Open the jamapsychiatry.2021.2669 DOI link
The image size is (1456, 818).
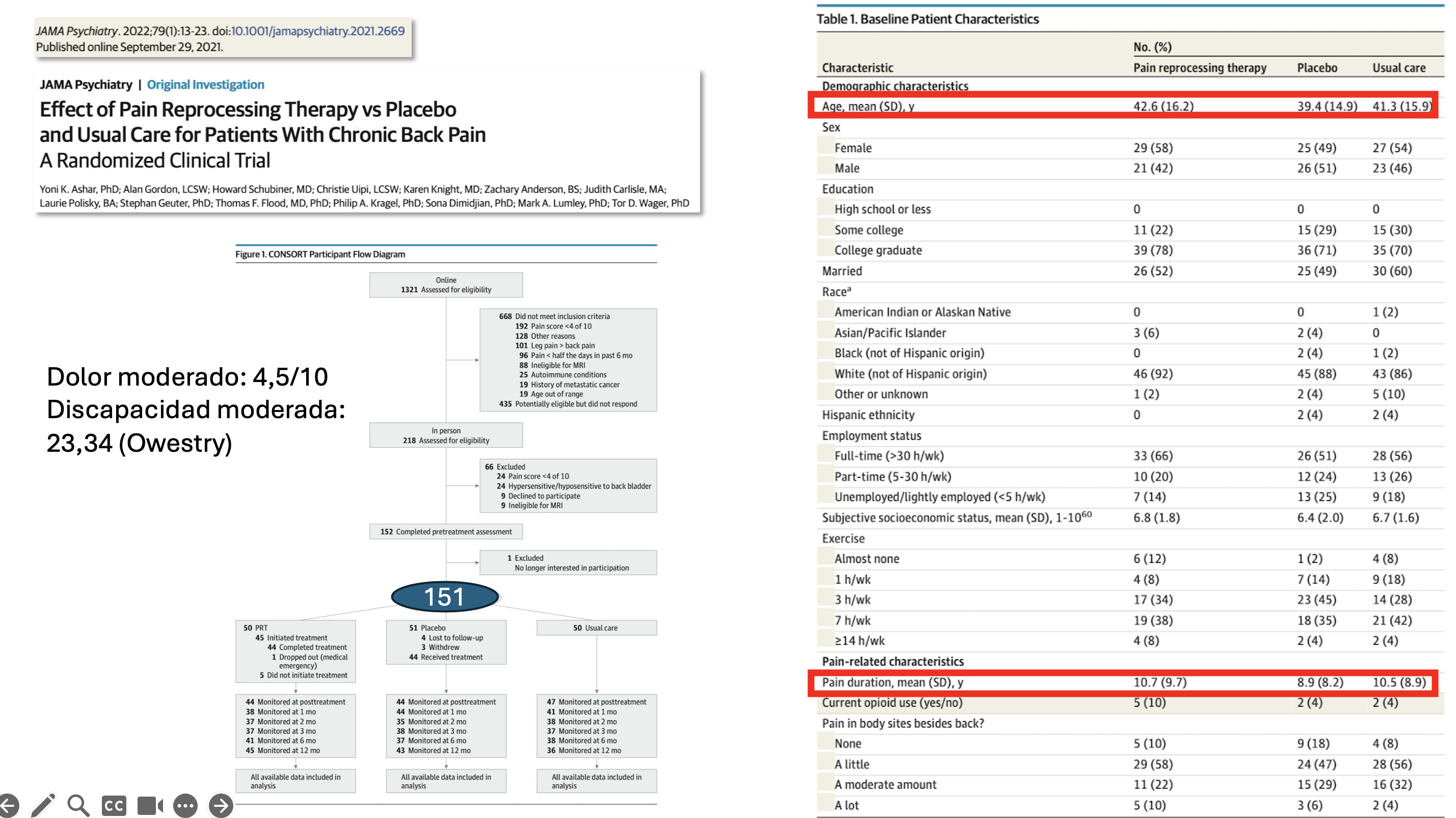tap(318, 31)
